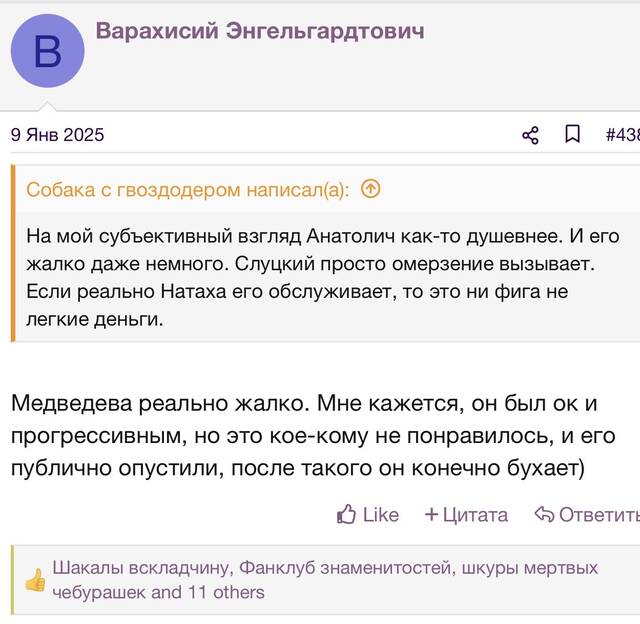Add post to multi-quote with Цитата
This screenshot has width=640, height=624.
pyautogui.click(x=467, y=514)
